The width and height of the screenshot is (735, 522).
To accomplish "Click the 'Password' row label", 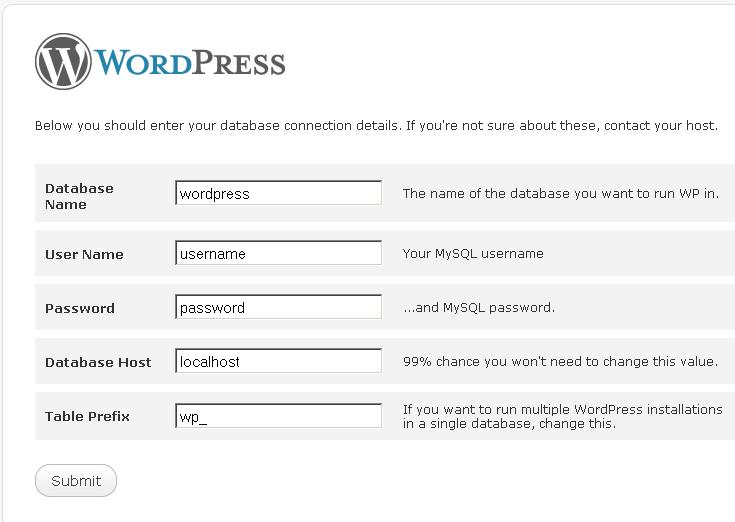I will coord(80,308).
